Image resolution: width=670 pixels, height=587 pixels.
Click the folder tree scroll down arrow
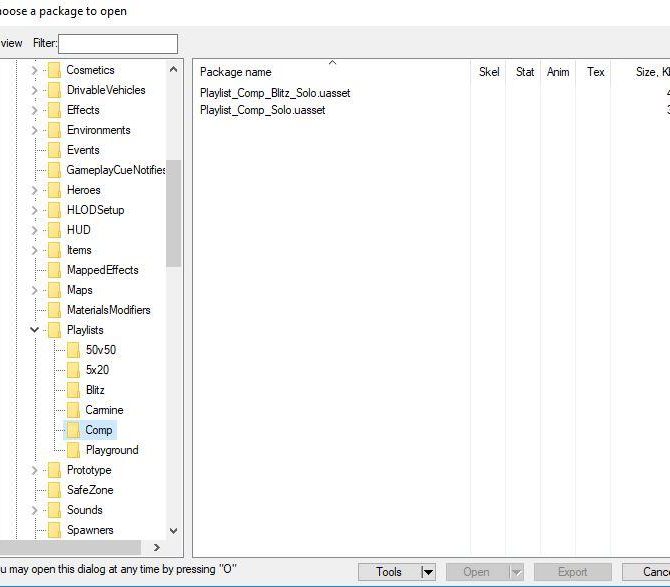pos(174,531)
